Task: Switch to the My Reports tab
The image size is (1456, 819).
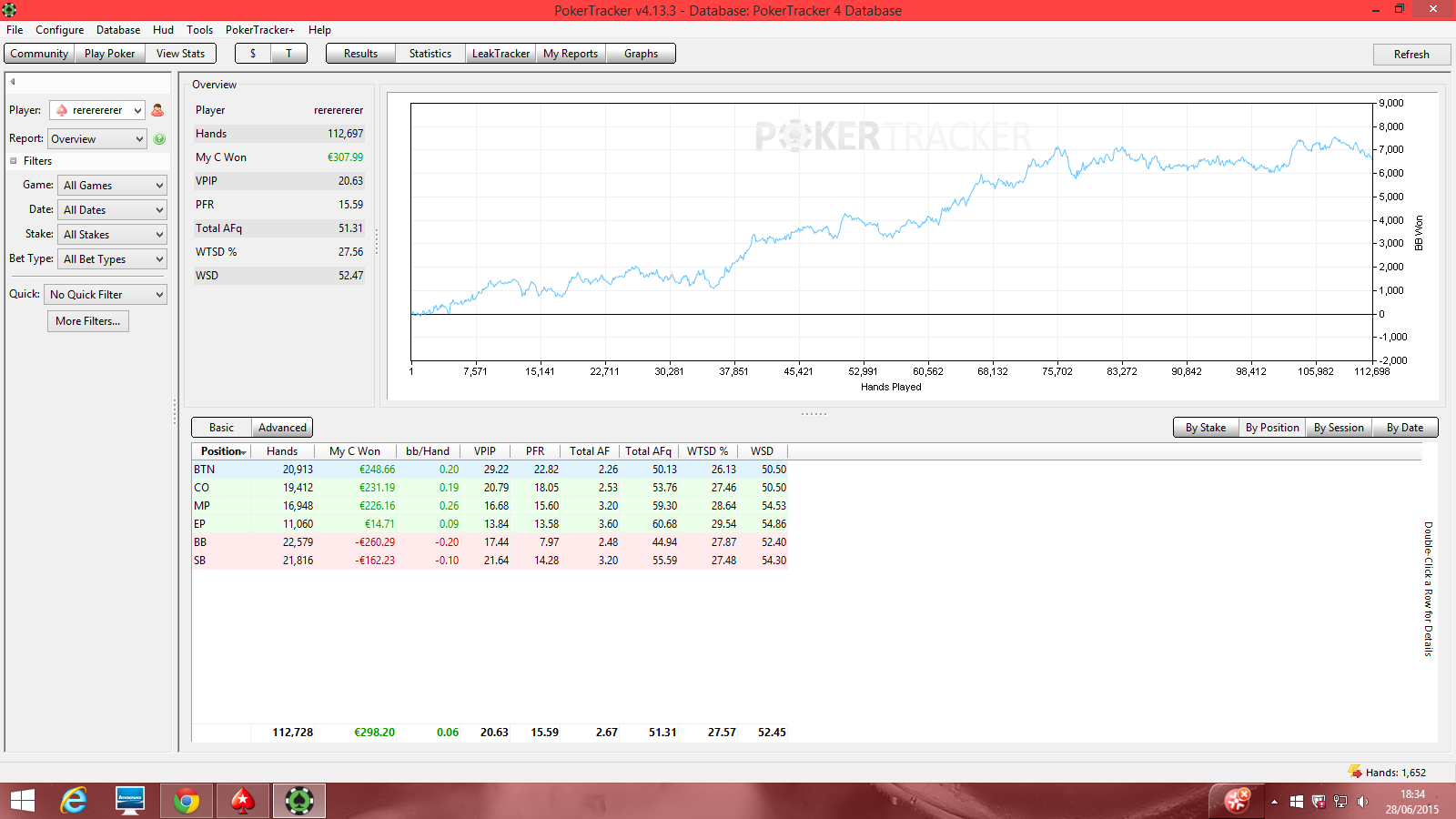Action: [x=571, y=54]
